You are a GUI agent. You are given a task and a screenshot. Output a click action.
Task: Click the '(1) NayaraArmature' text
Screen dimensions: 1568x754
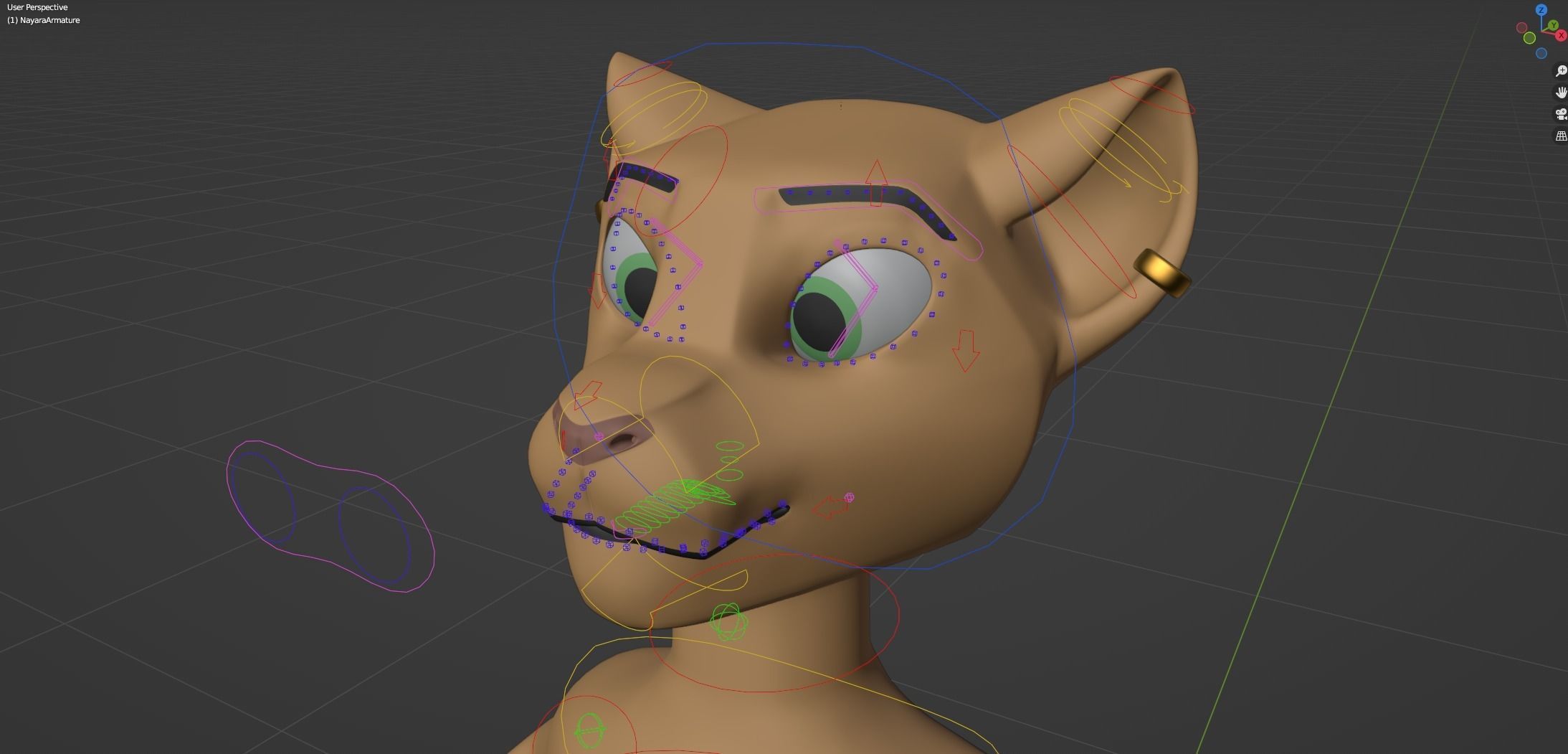[x=44, y=20]
